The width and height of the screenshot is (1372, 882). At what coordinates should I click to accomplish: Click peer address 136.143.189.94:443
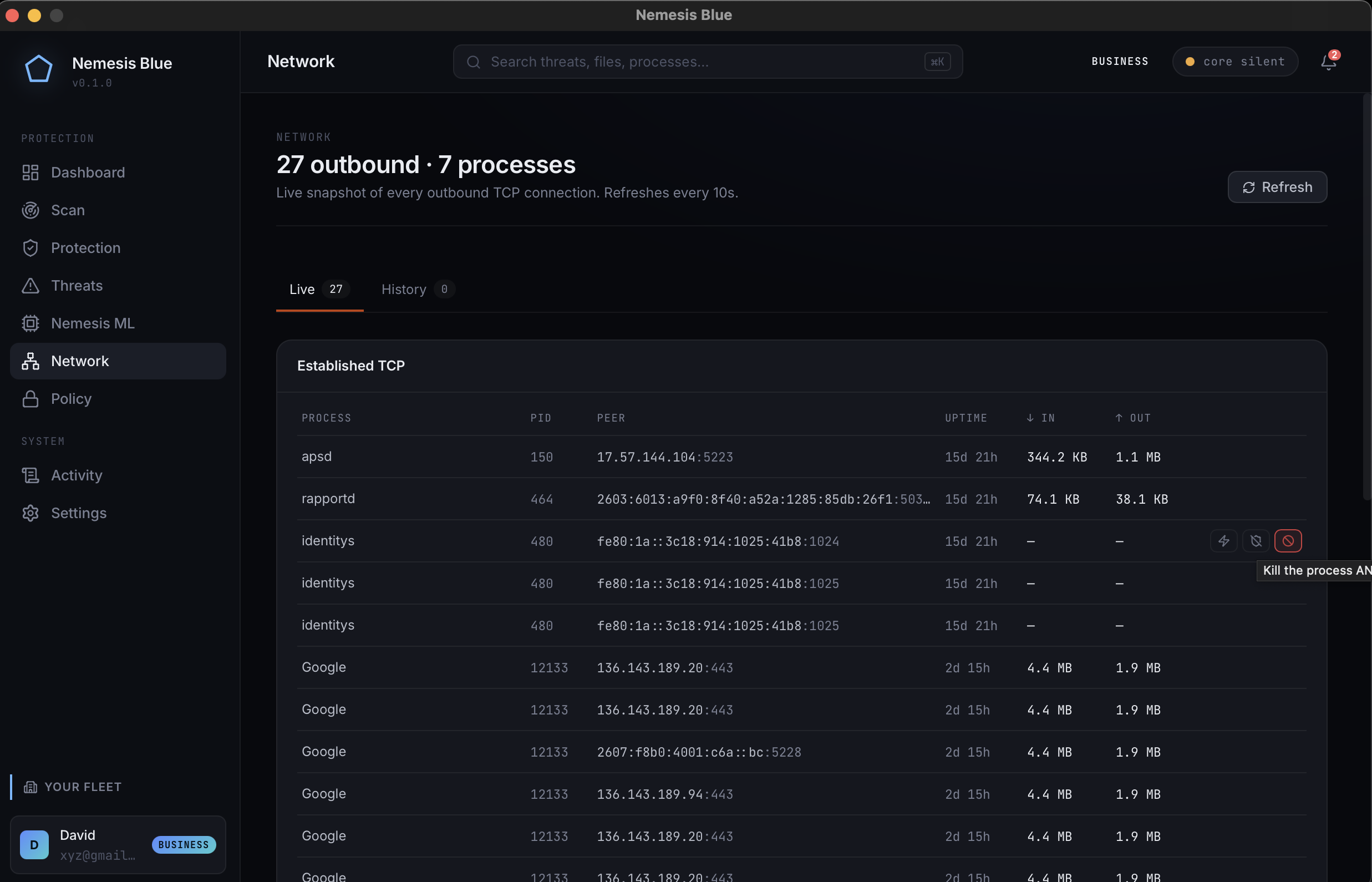coord(665,794)
